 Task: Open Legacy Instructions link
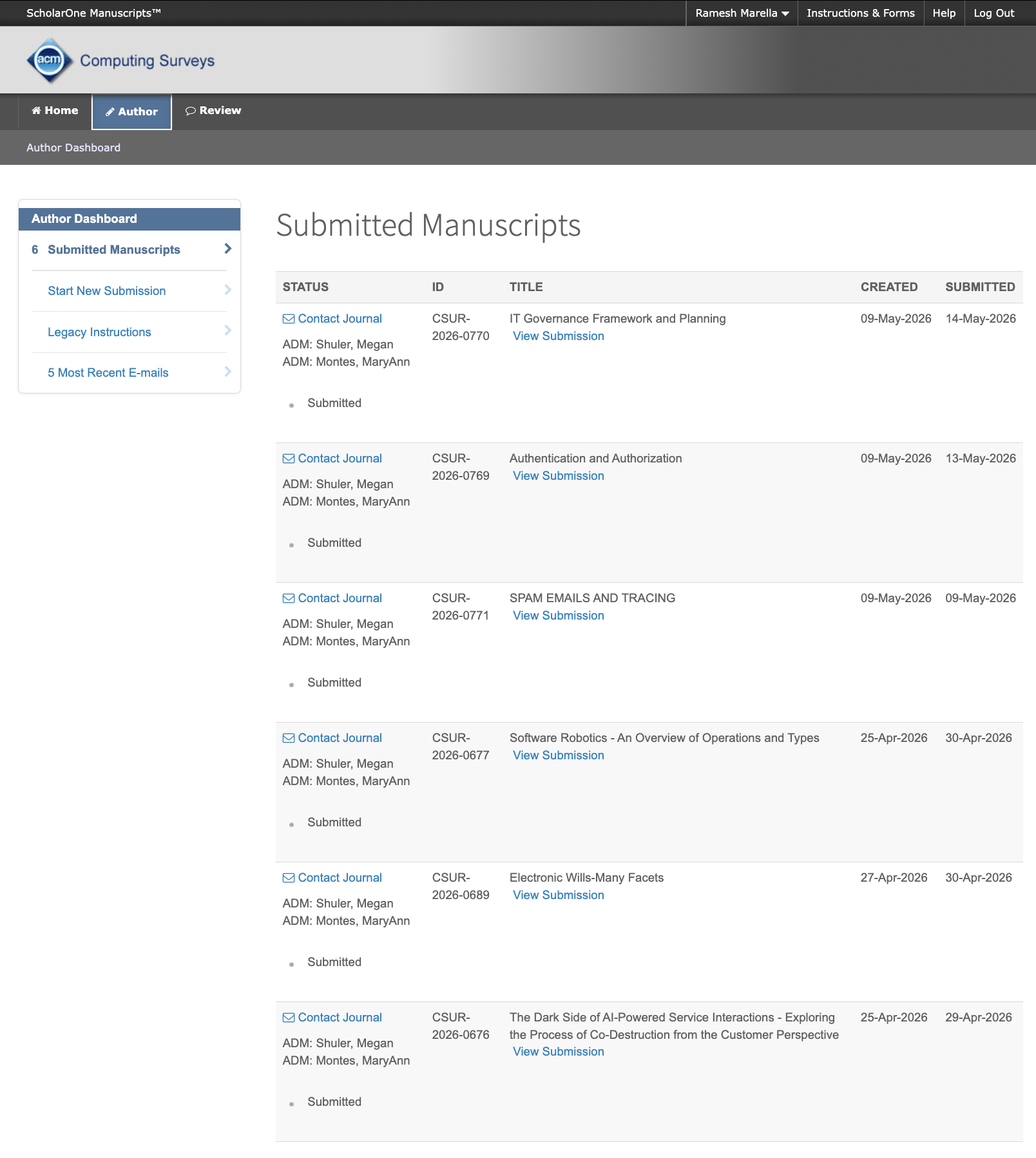tap(99, 332)
